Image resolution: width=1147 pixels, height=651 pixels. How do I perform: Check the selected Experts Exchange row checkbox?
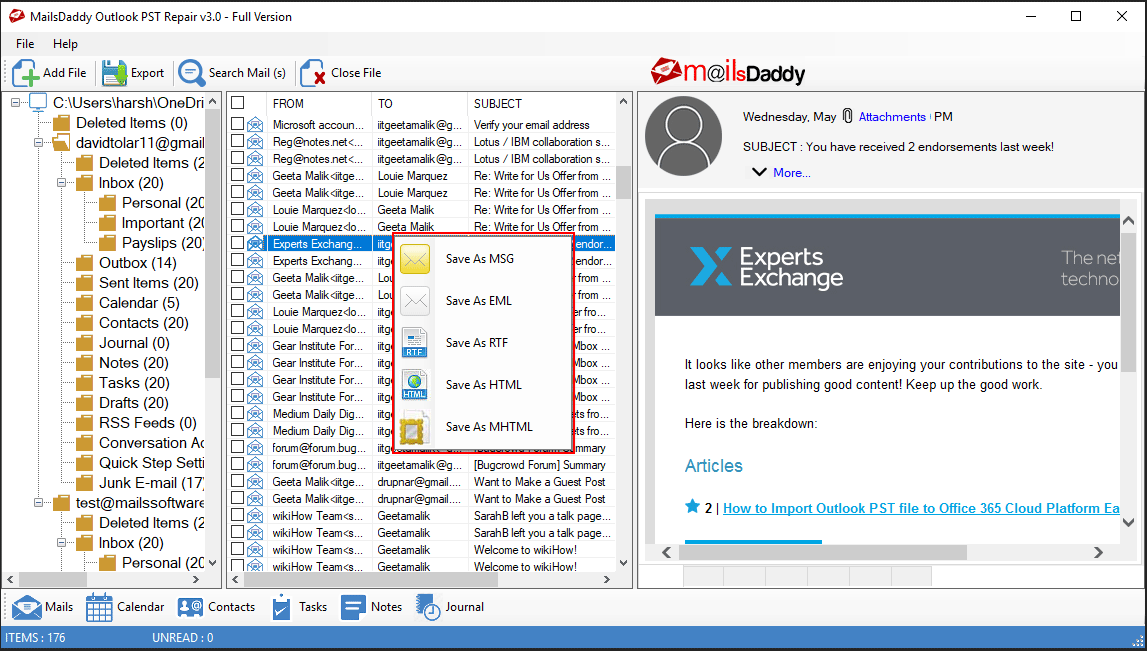point(237,243)
